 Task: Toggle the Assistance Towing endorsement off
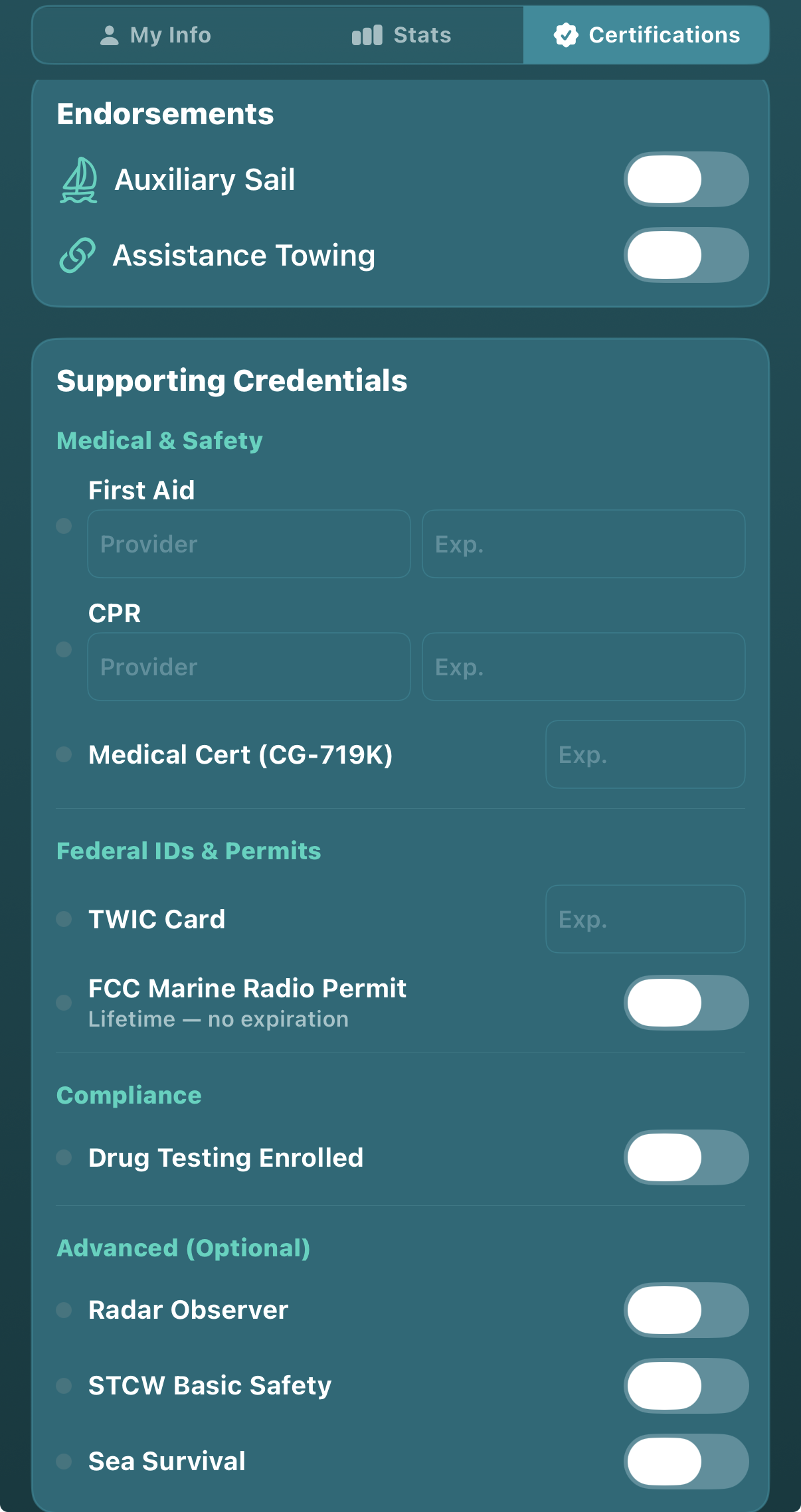coord(686,254)
